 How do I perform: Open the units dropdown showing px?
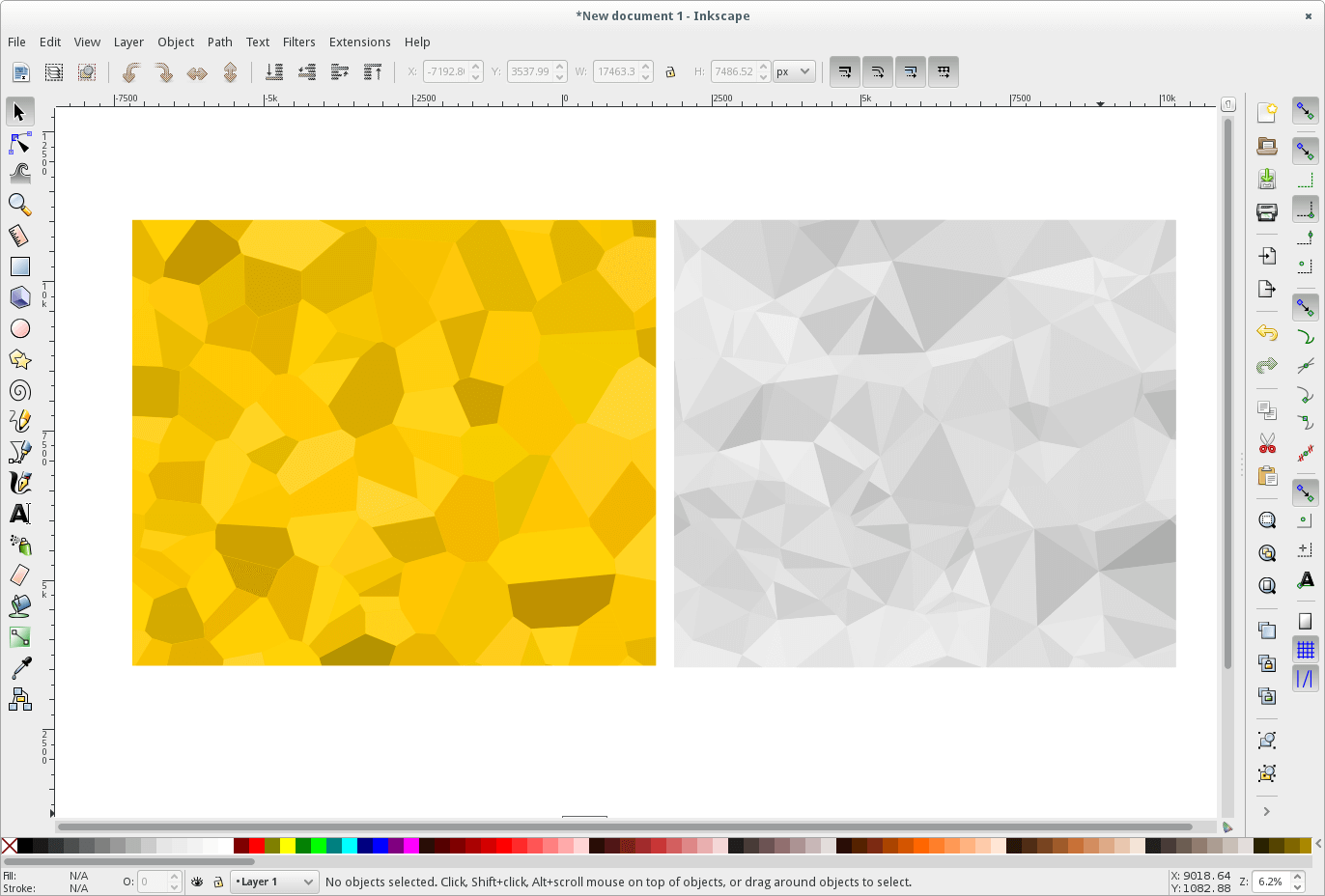coord(793,70)
